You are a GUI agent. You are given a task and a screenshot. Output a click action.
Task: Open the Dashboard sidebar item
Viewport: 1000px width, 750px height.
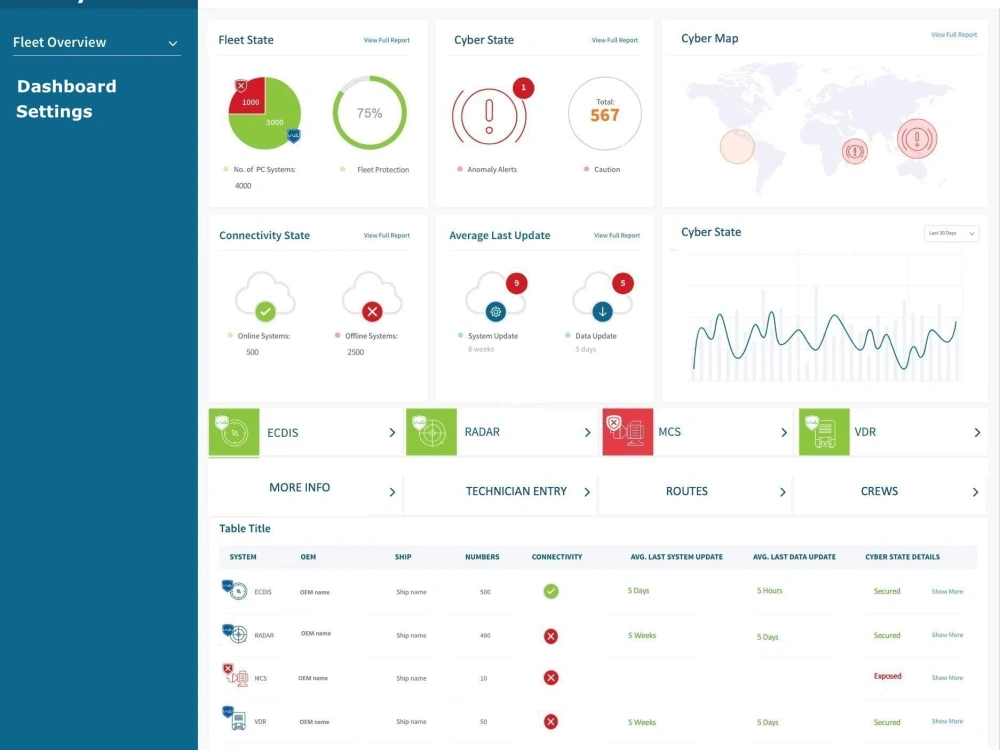tap(66, 86)
